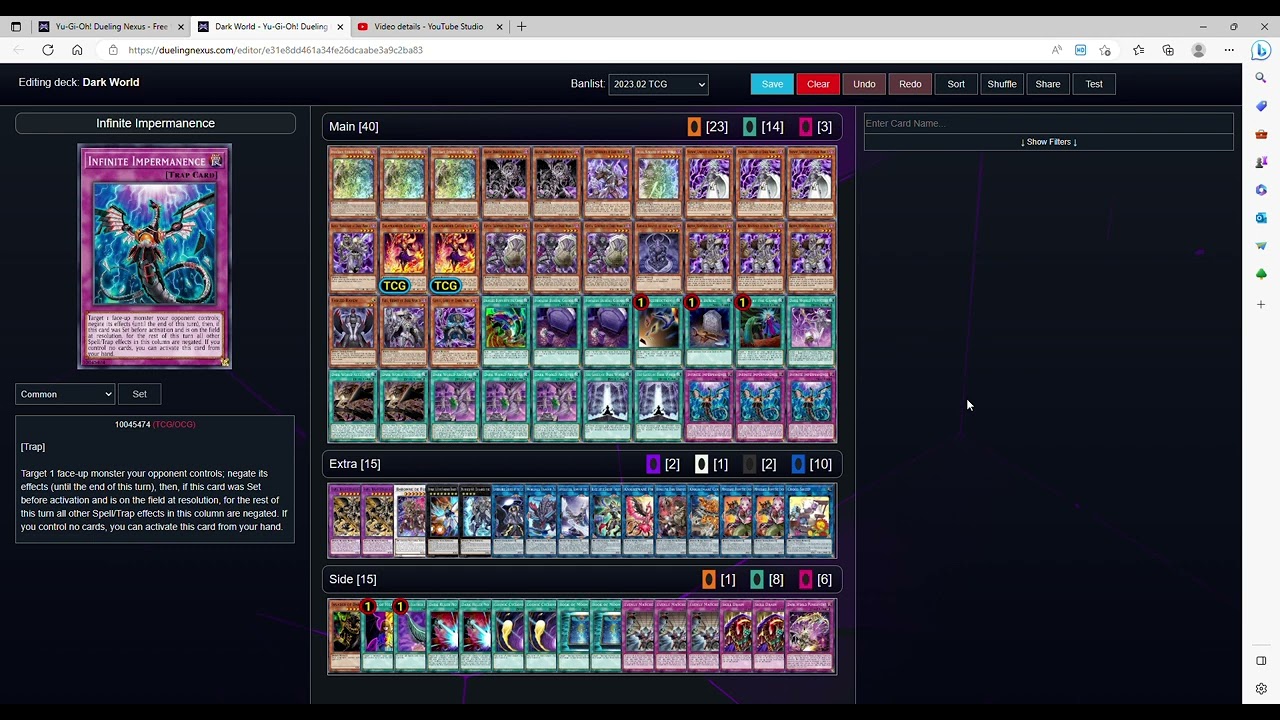Open the tab actions menu icon

pos(16,27)
